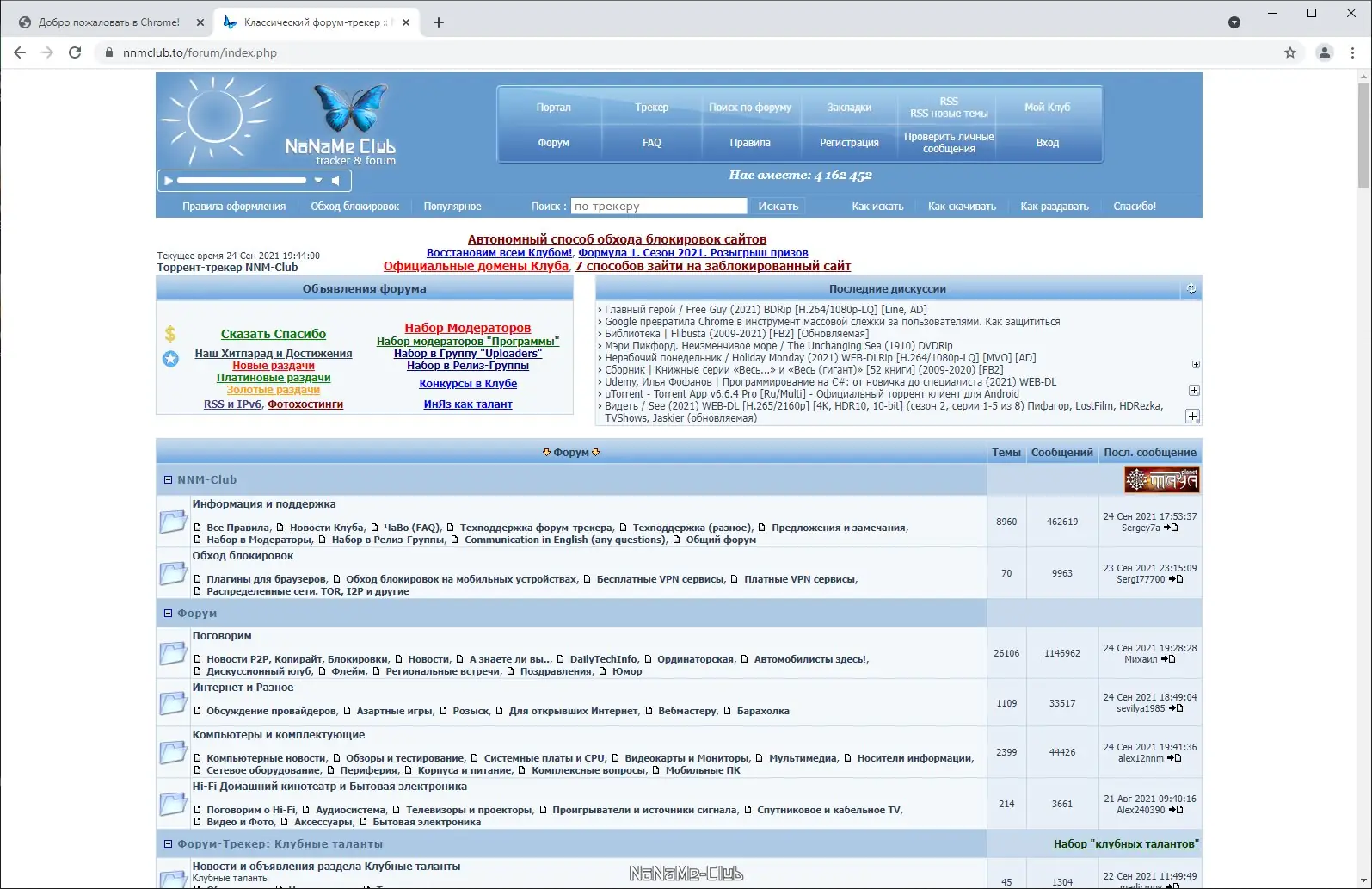Image resolution: width=1372 pixels, height=889 pixels.
Task: Click folder icon for Информация и поддержка
Action: (173, 522)
